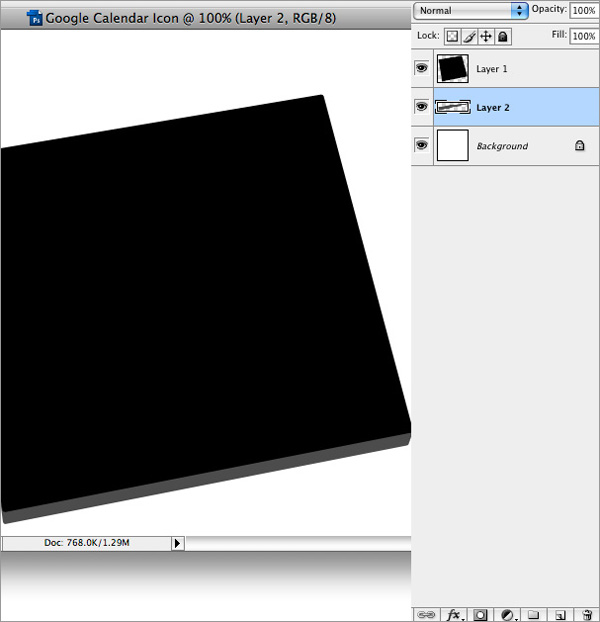Click the Doc: 768.0K/1.29M status text
This screenshot has width=600, height=622.
(x=87, y=543)
